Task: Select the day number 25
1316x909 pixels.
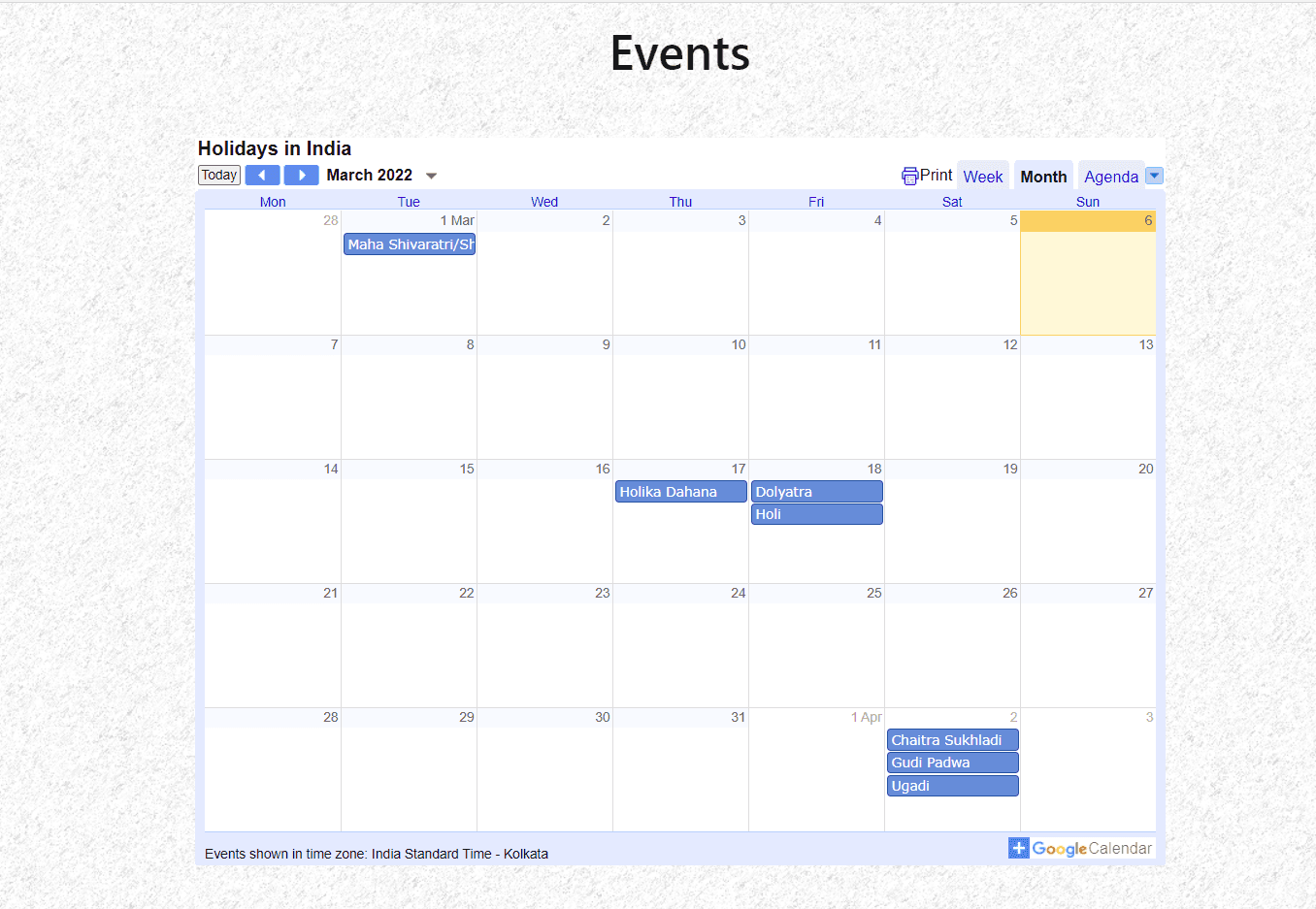Action: [x=874, y=593]
